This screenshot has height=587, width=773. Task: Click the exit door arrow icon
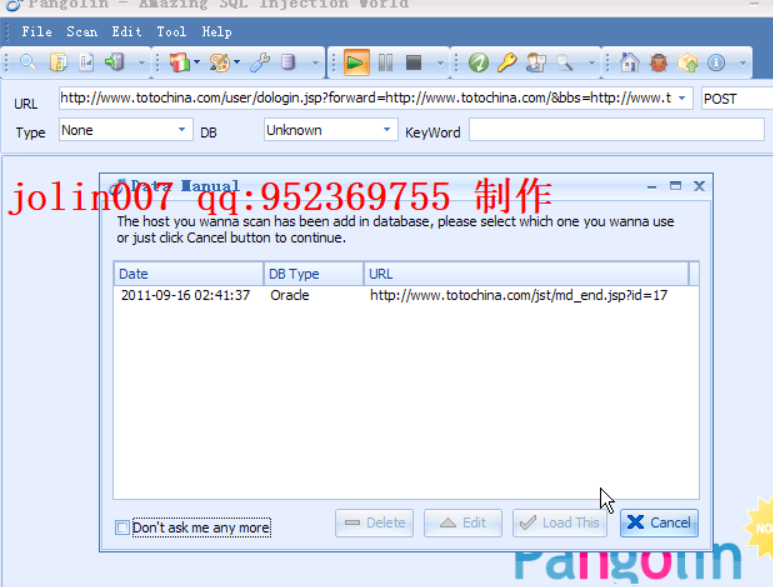114,63
